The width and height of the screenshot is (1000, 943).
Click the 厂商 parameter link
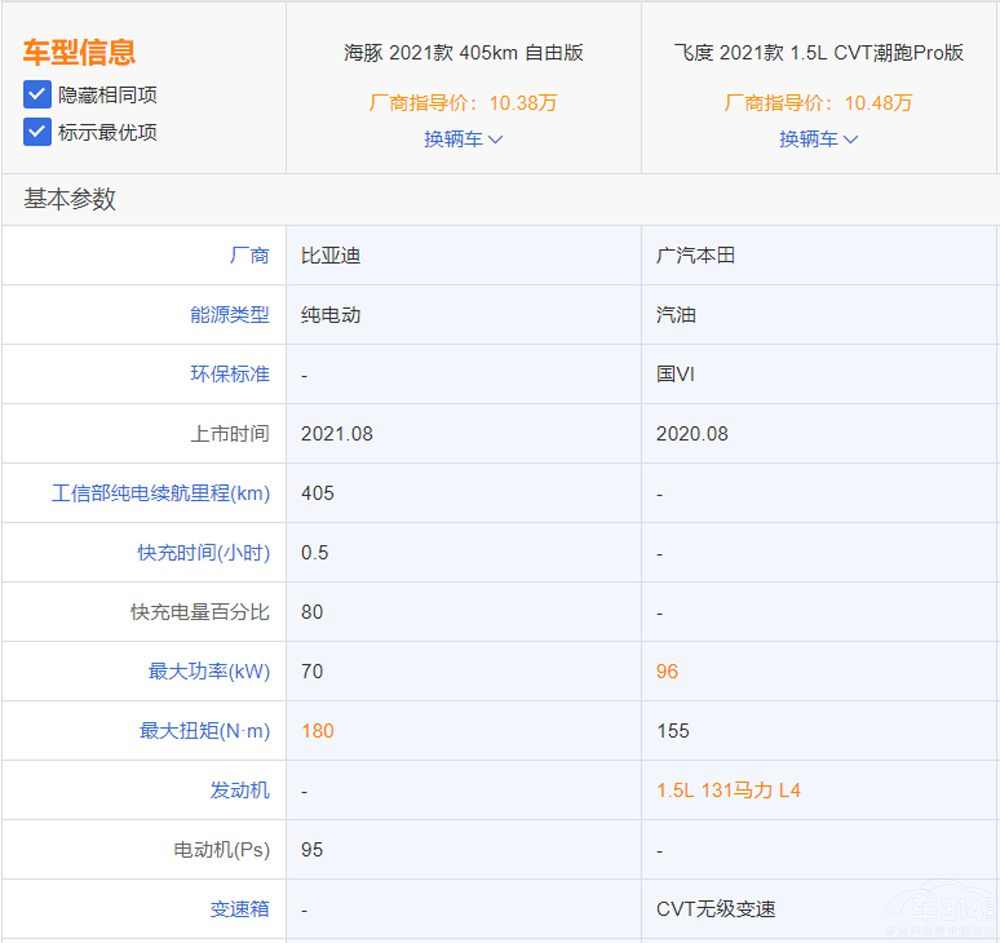click(x=249, y=255)
